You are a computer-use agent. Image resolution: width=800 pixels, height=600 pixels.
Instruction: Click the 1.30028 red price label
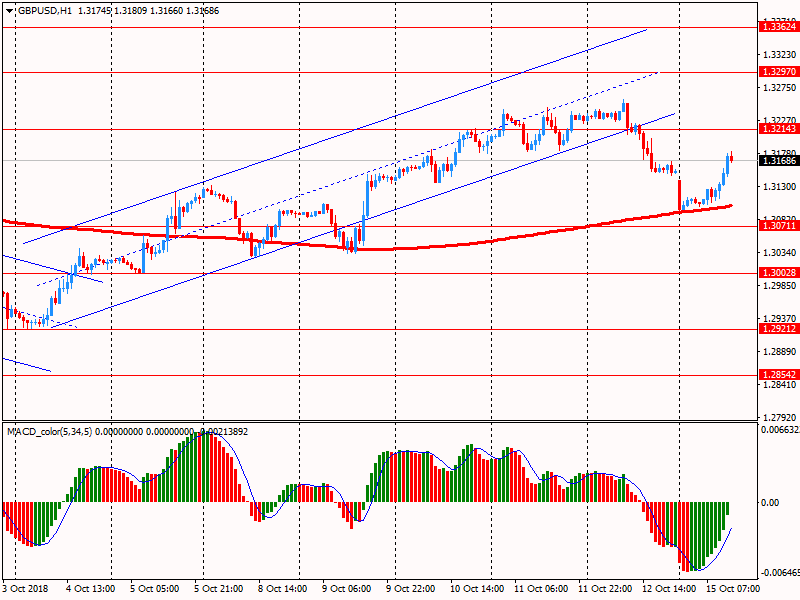pos(778,273)
